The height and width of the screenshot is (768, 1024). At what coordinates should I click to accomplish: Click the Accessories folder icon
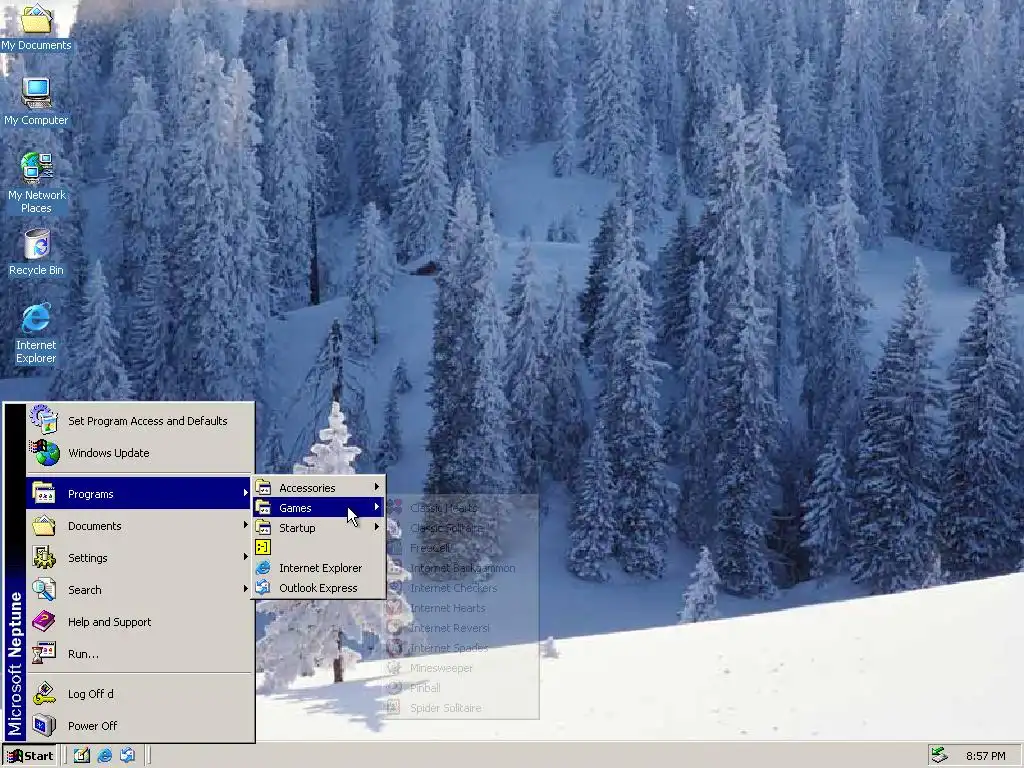(263, 487)
